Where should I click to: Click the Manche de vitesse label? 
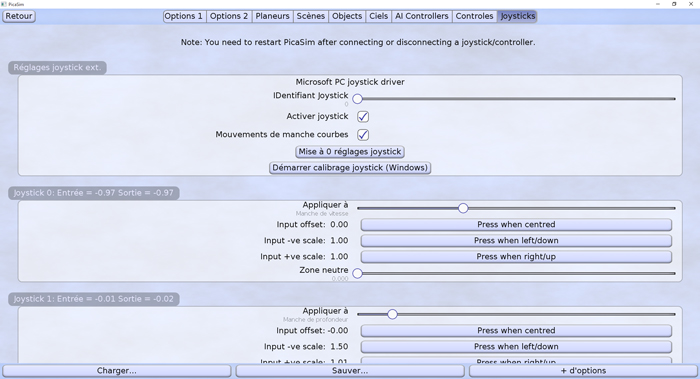(322, 214)
